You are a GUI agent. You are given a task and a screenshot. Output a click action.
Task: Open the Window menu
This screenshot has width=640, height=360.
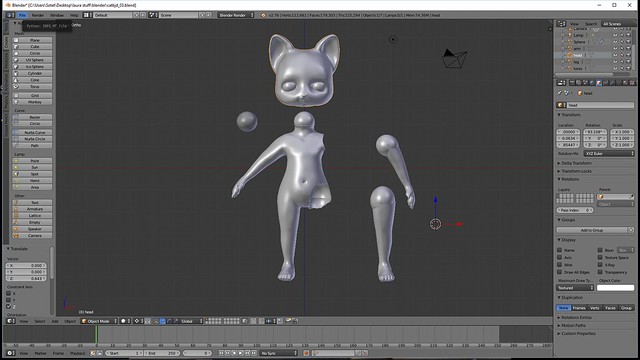click(x=57, y=15)
